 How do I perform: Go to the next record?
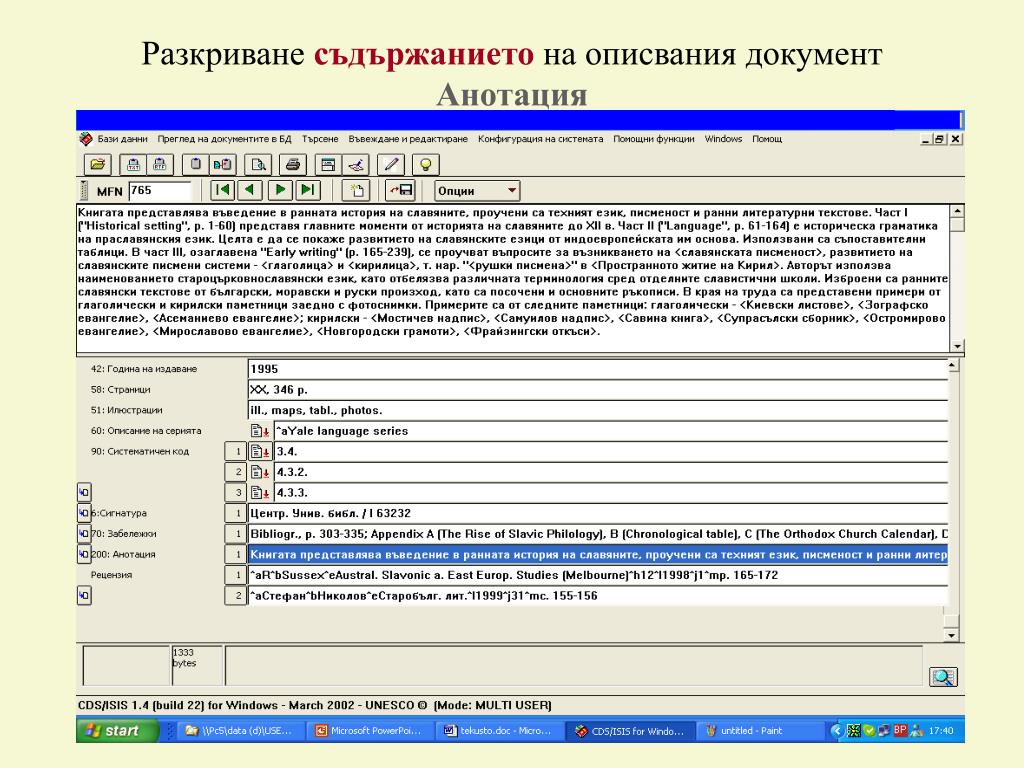280,190
